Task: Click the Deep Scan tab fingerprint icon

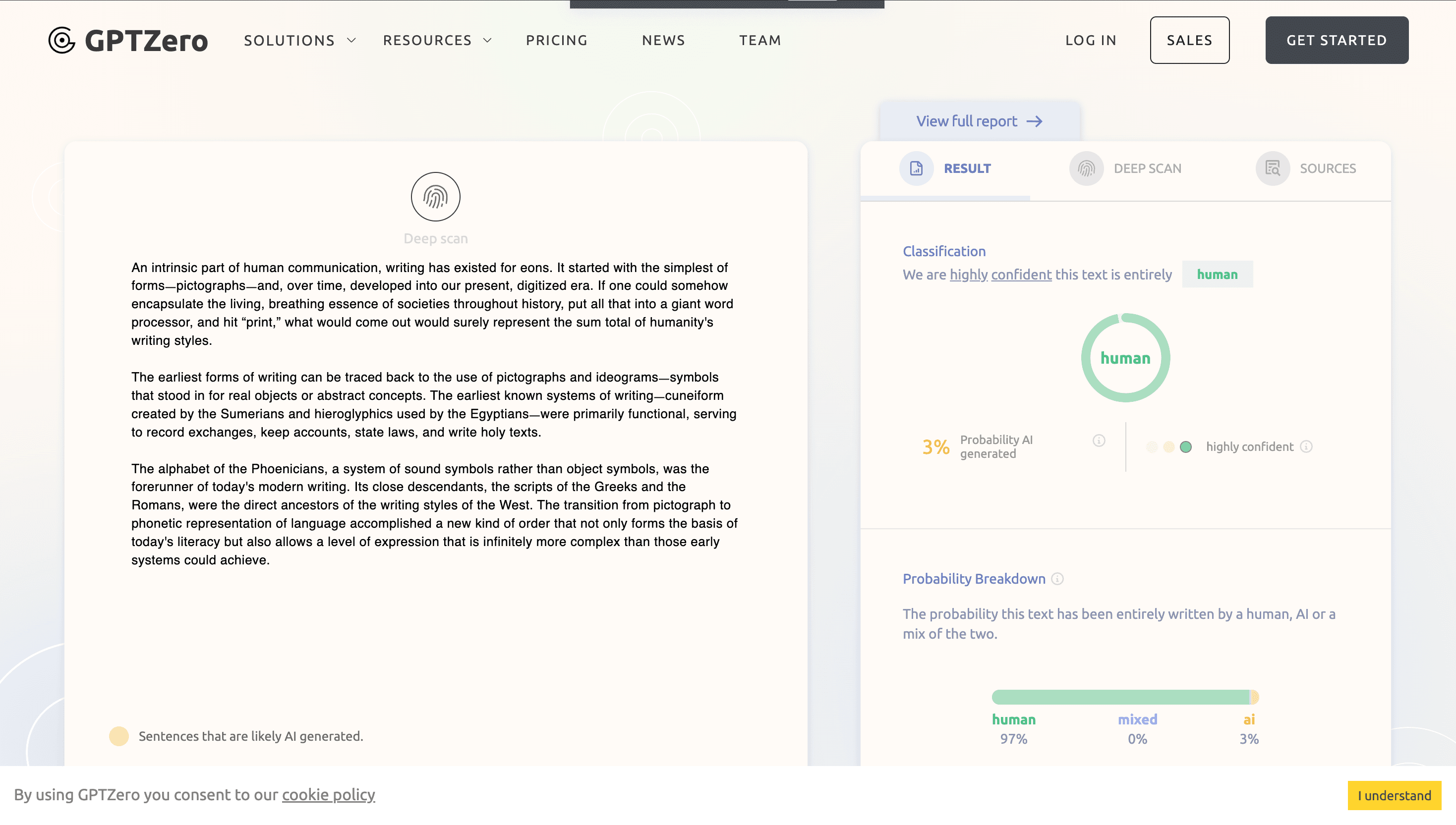Action: point(1086,168)
